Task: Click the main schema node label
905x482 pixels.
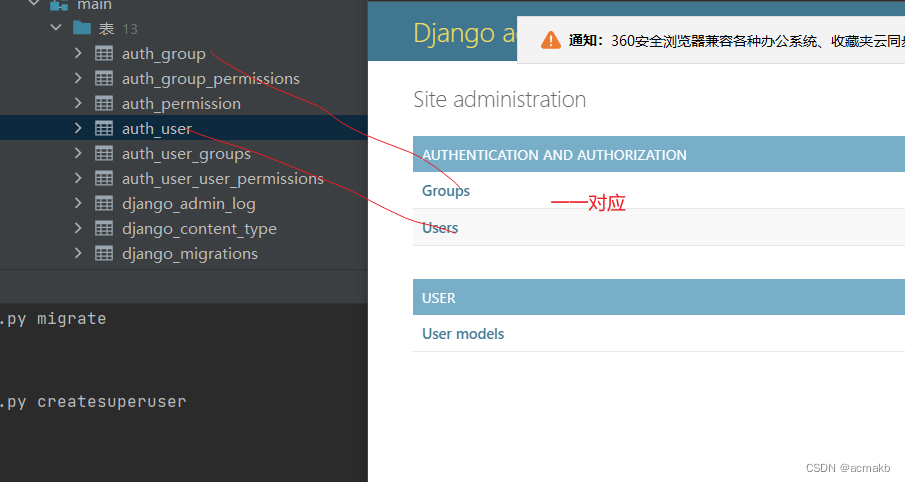Action: (x=95, y=5)
